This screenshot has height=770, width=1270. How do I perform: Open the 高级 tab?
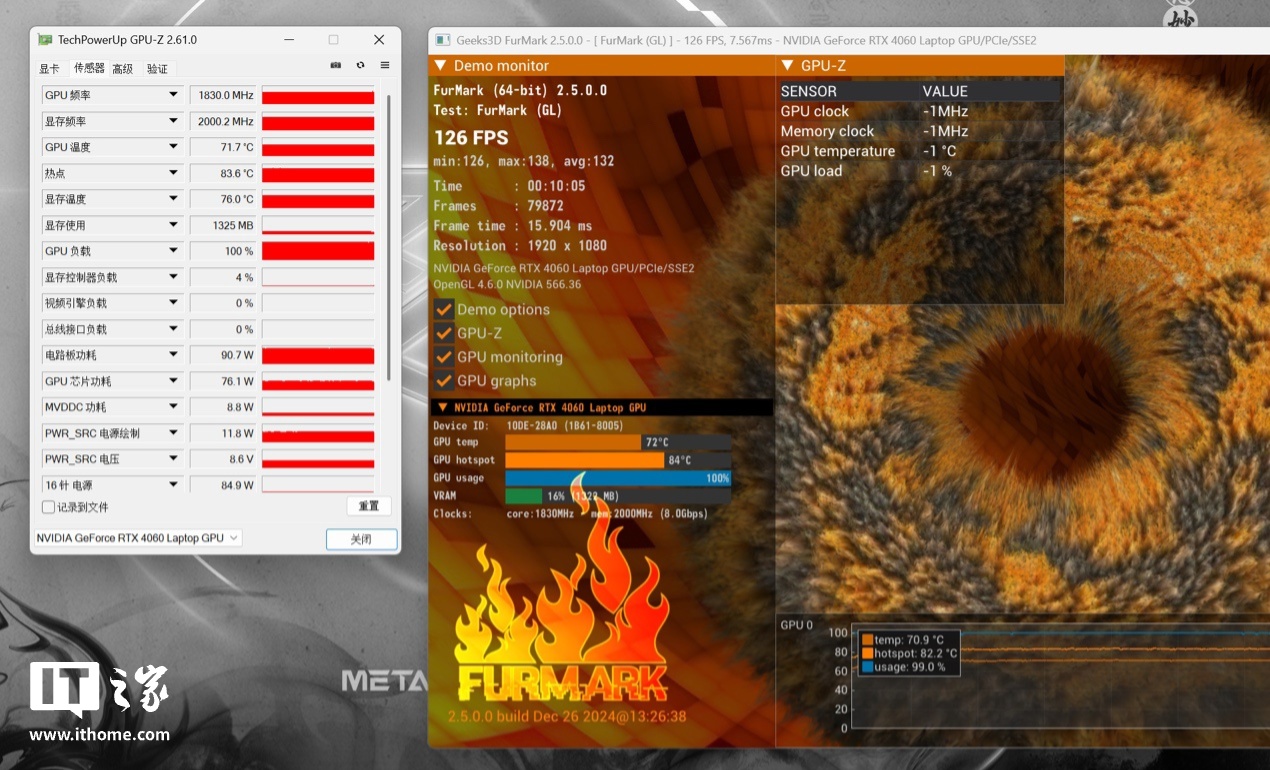tap(122, 69)
